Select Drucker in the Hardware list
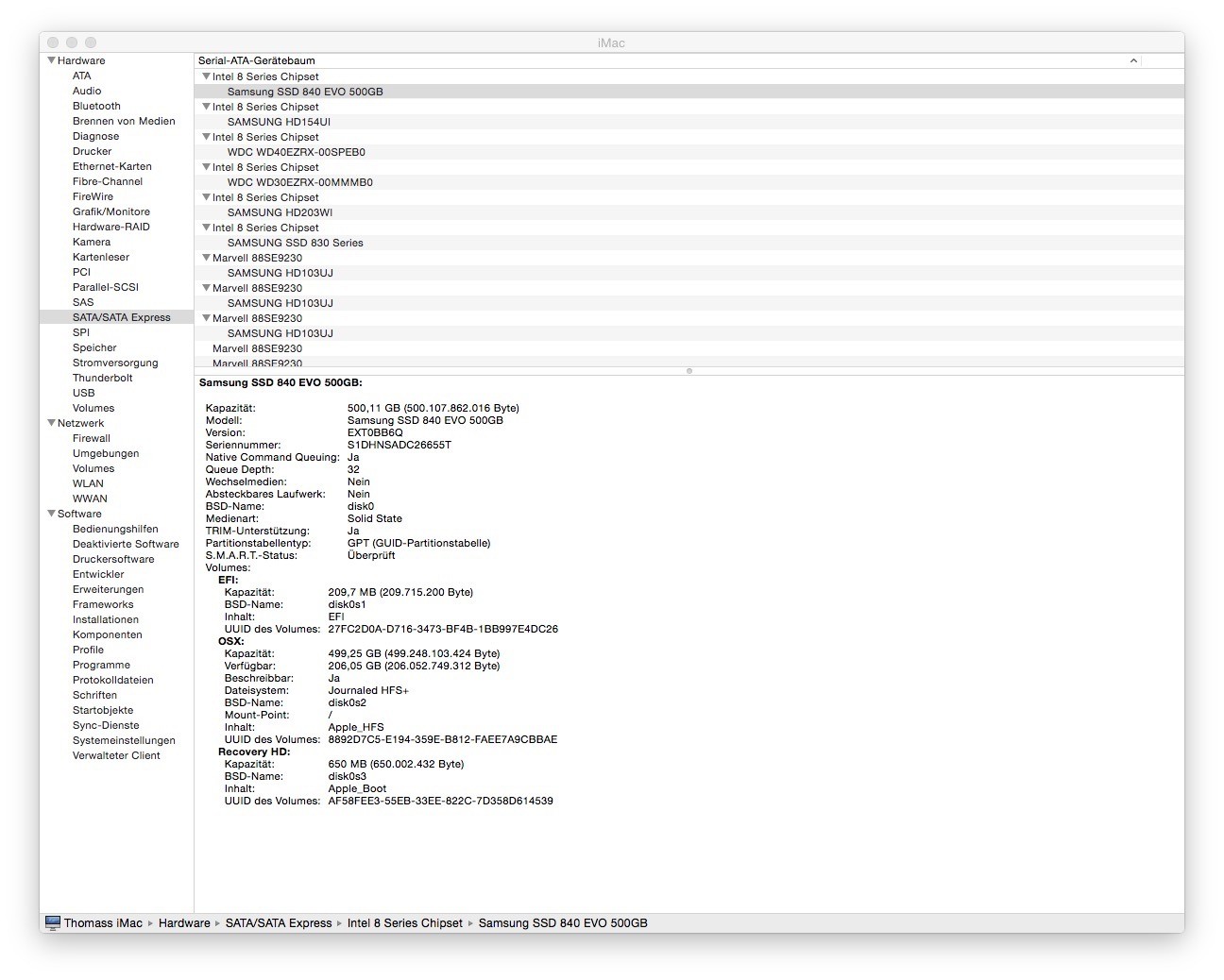Image resolution: width=1224 pixels, height=980 pixels. coord(92,151)
